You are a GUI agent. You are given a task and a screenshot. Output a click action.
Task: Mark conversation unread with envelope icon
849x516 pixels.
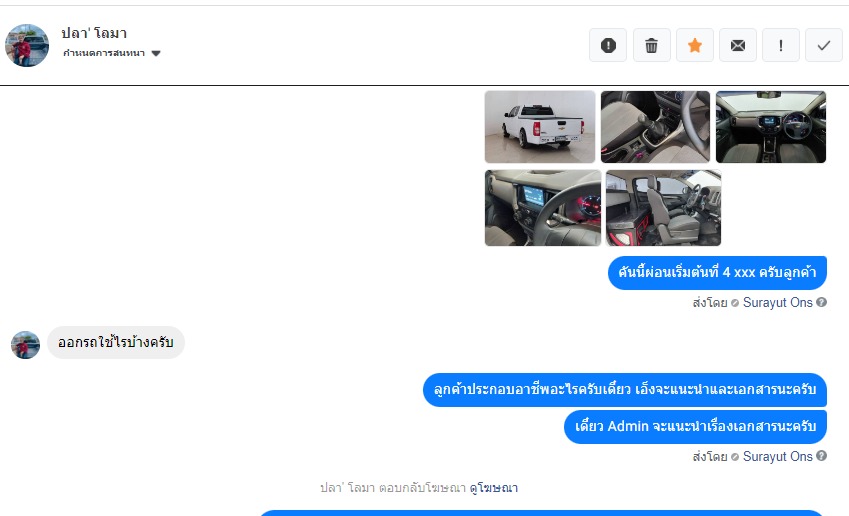[x=737, y=45]
